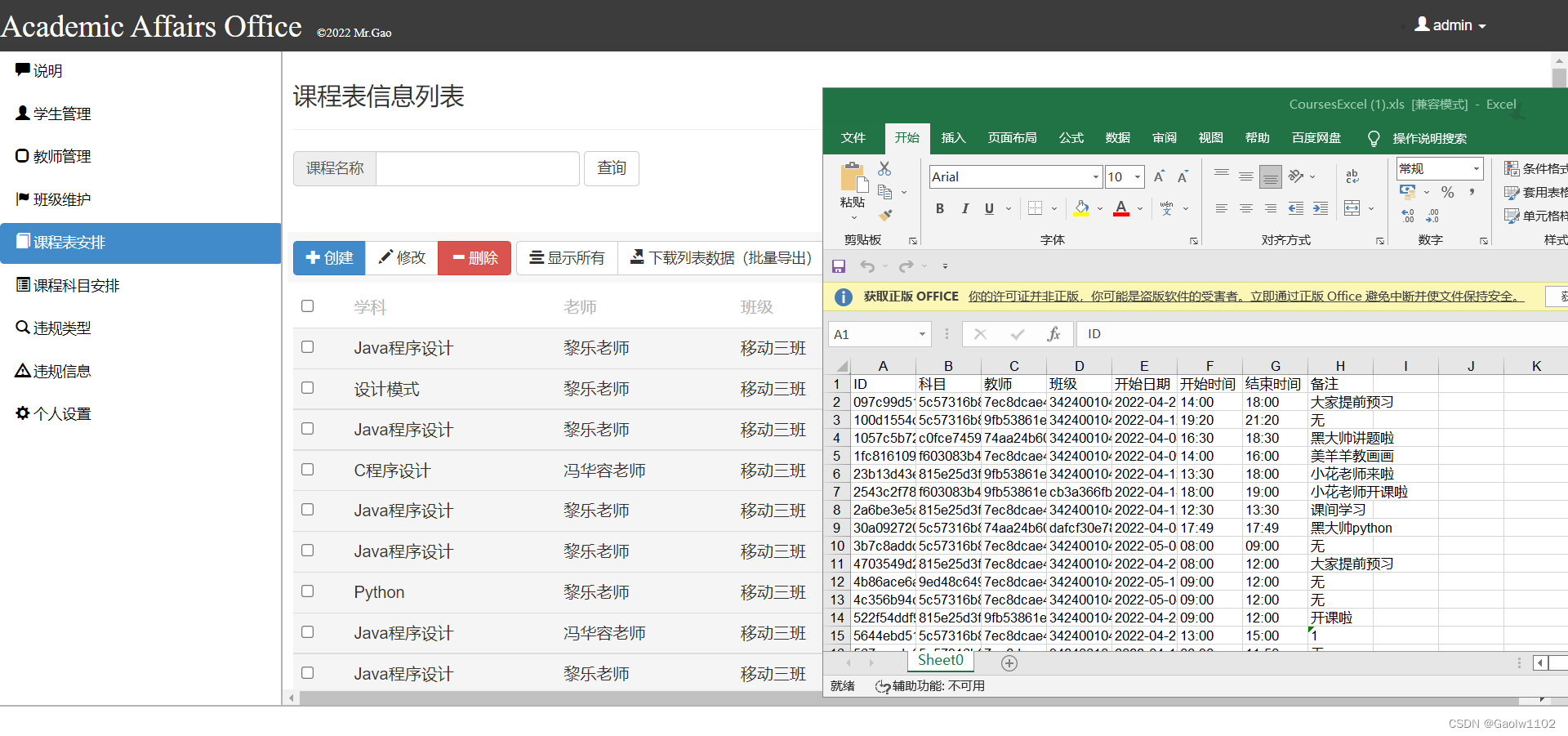Select the Format Painter brush icon
The width and height of the screenshot is (1568, 736).
tap(885, 216)
